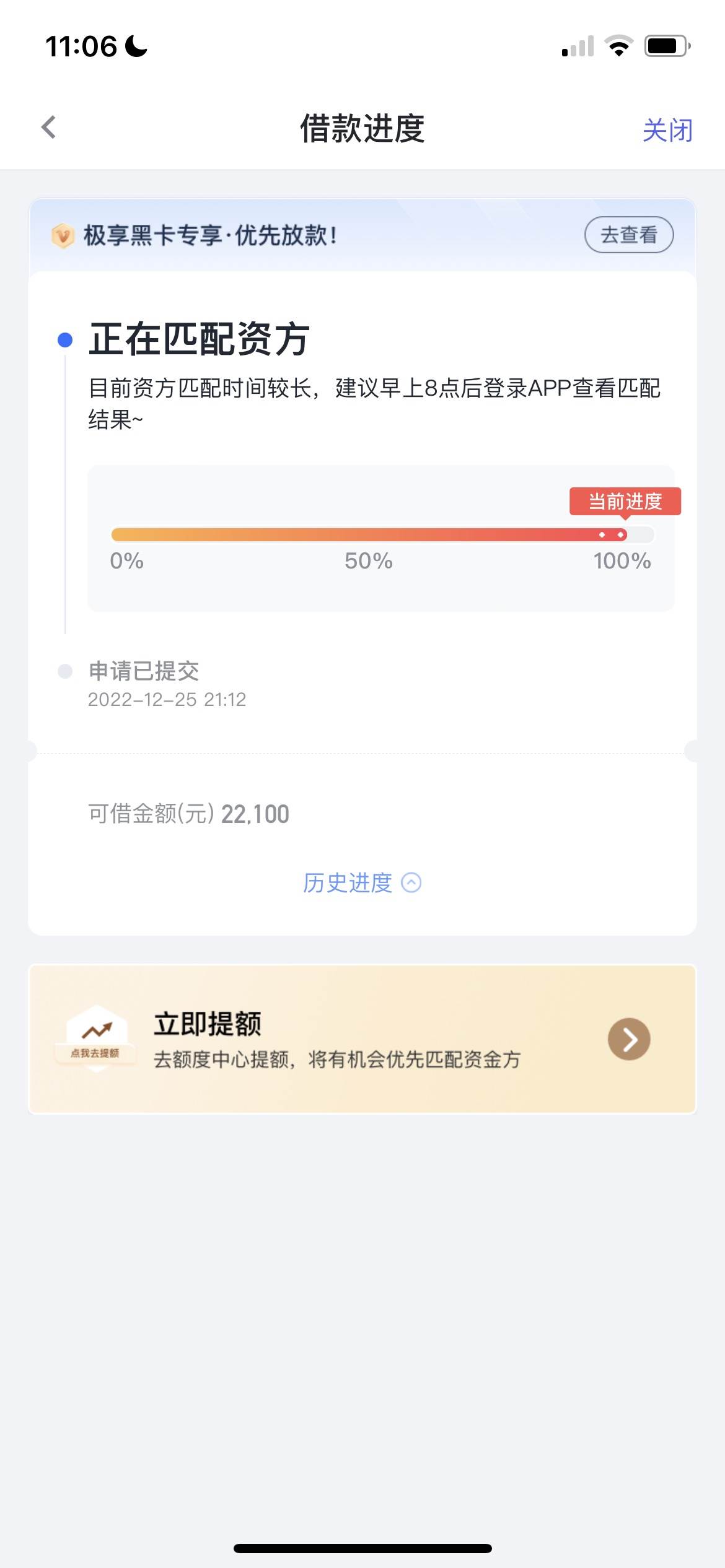Tap the 点我去提额 trend-up icon
This screenshot has height=1568, width=725.
(x=96, y=1039)
